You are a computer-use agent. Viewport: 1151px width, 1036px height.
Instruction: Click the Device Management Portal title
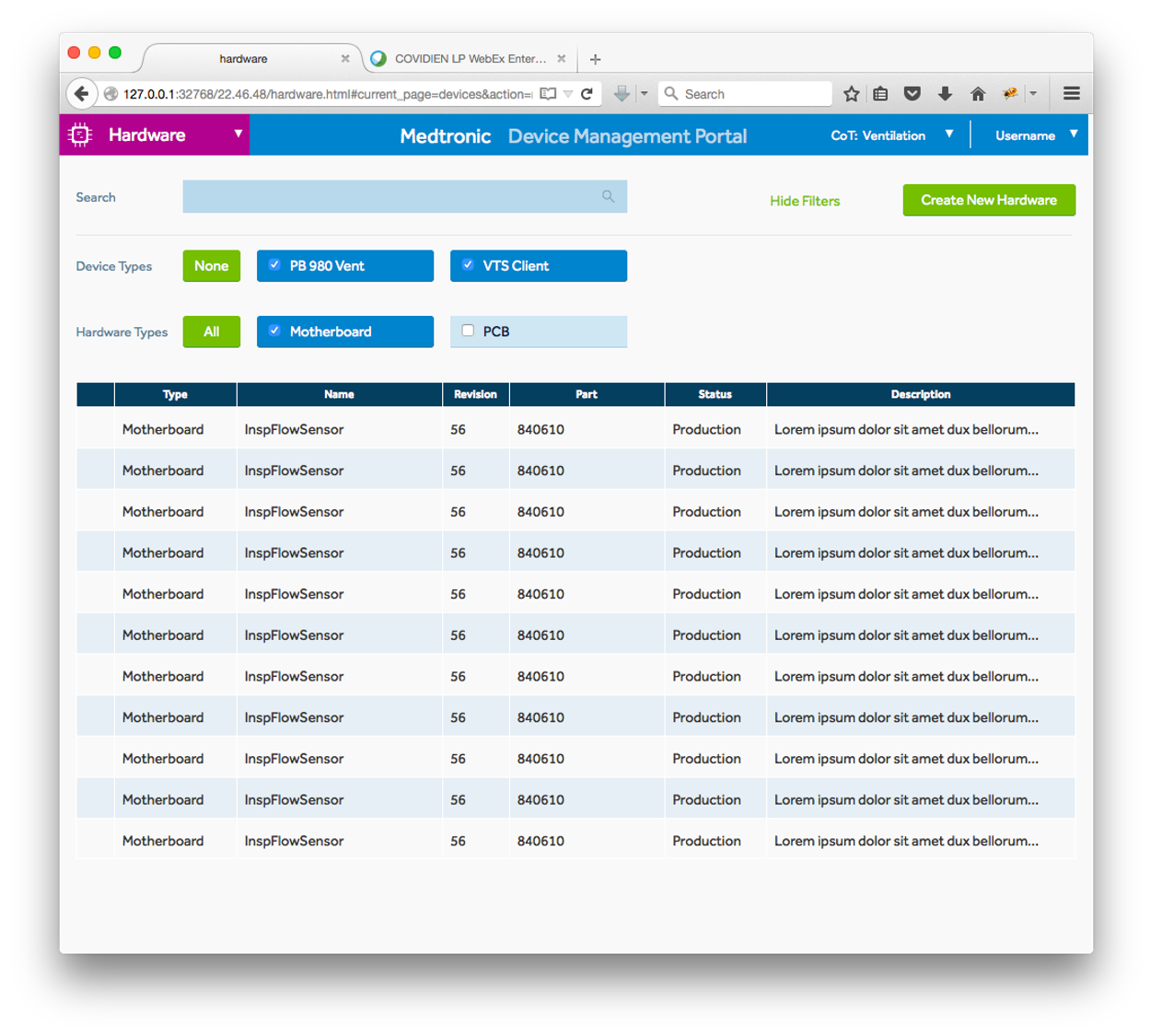pyautogui.click(x=627, y=136)
